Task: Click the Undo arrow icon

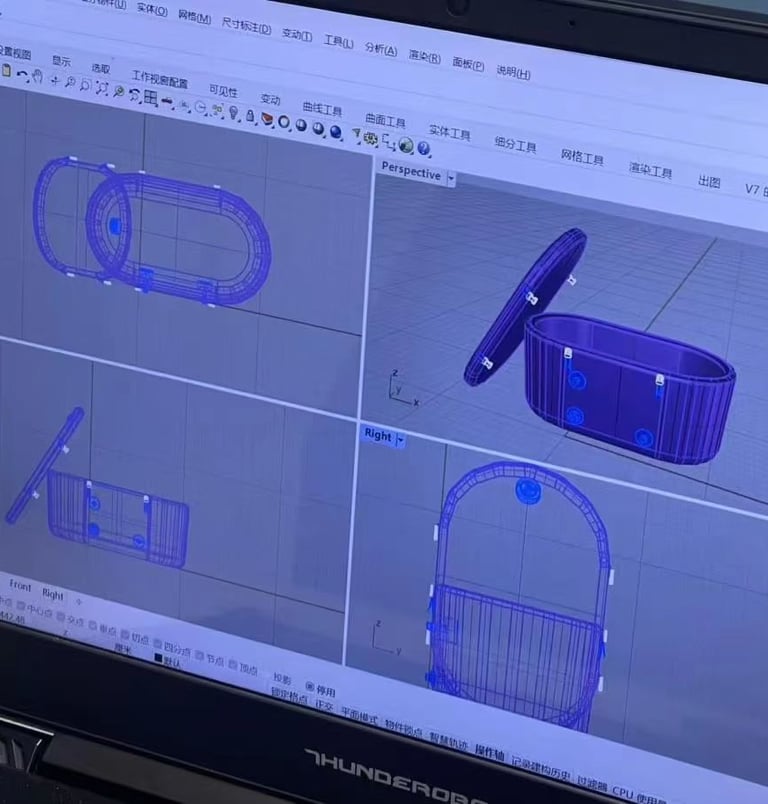Action: click(x=22, y=75)
